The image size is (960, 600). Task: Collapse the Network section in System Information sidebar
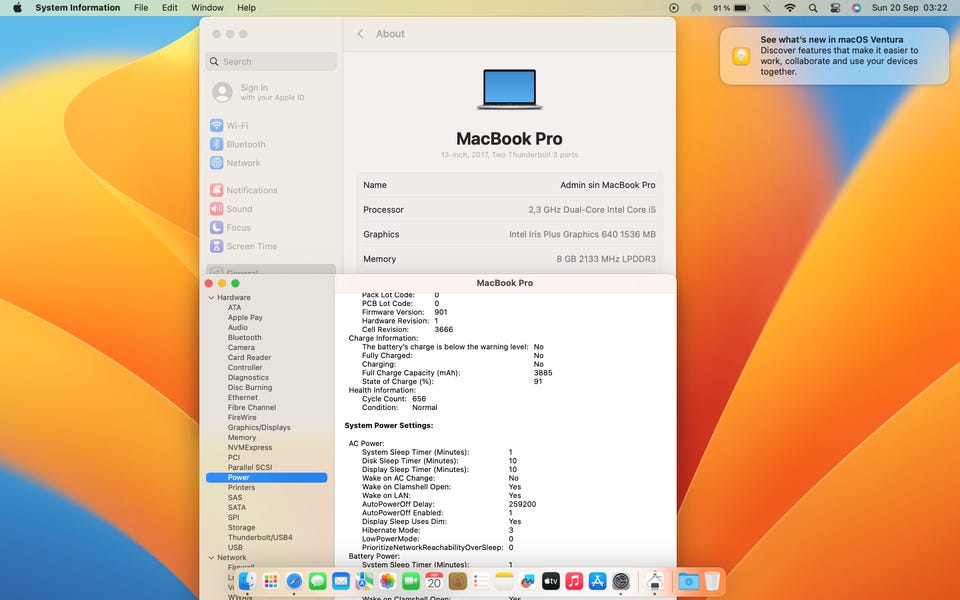tap(211, 558)
